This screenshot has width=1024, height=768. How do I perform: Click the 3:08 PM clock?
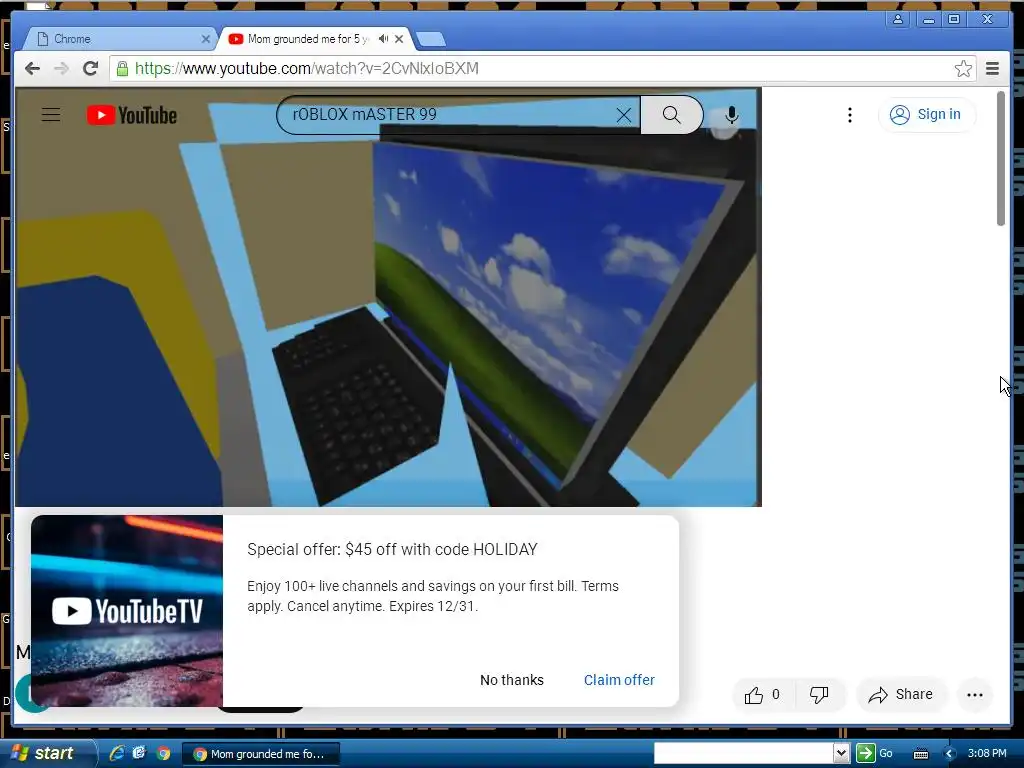pyautogui.click(x=987, y=753)
